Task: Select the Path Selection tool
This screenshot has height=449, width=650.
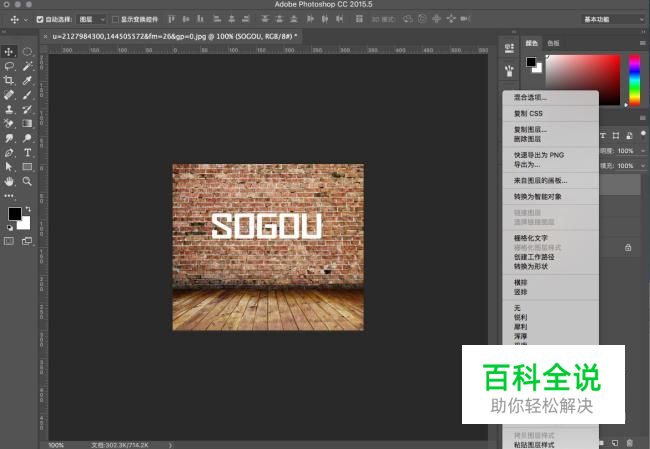Action: coord(9,167)
